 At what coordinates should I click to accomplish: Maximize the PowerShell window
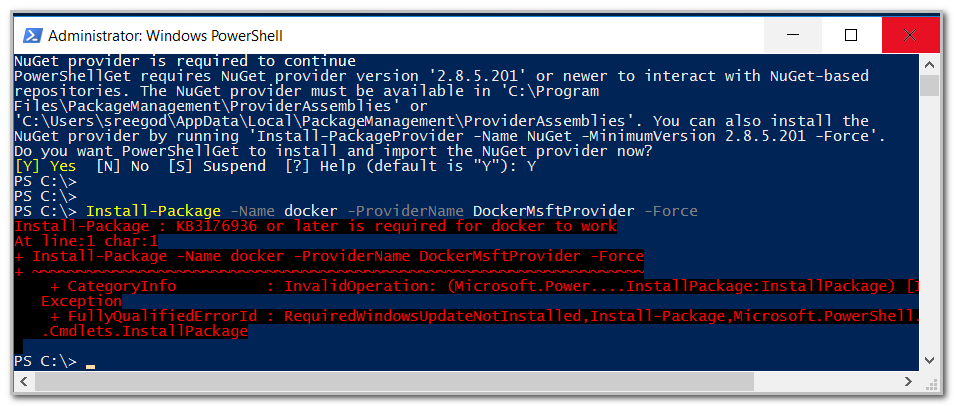point(851,35)
